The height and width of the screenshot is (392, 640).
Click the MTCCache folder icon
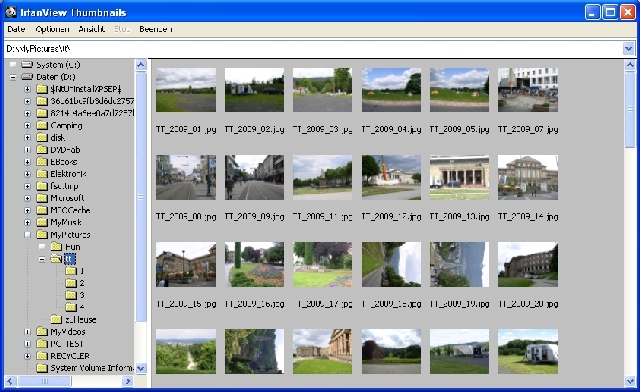point(42,210)
